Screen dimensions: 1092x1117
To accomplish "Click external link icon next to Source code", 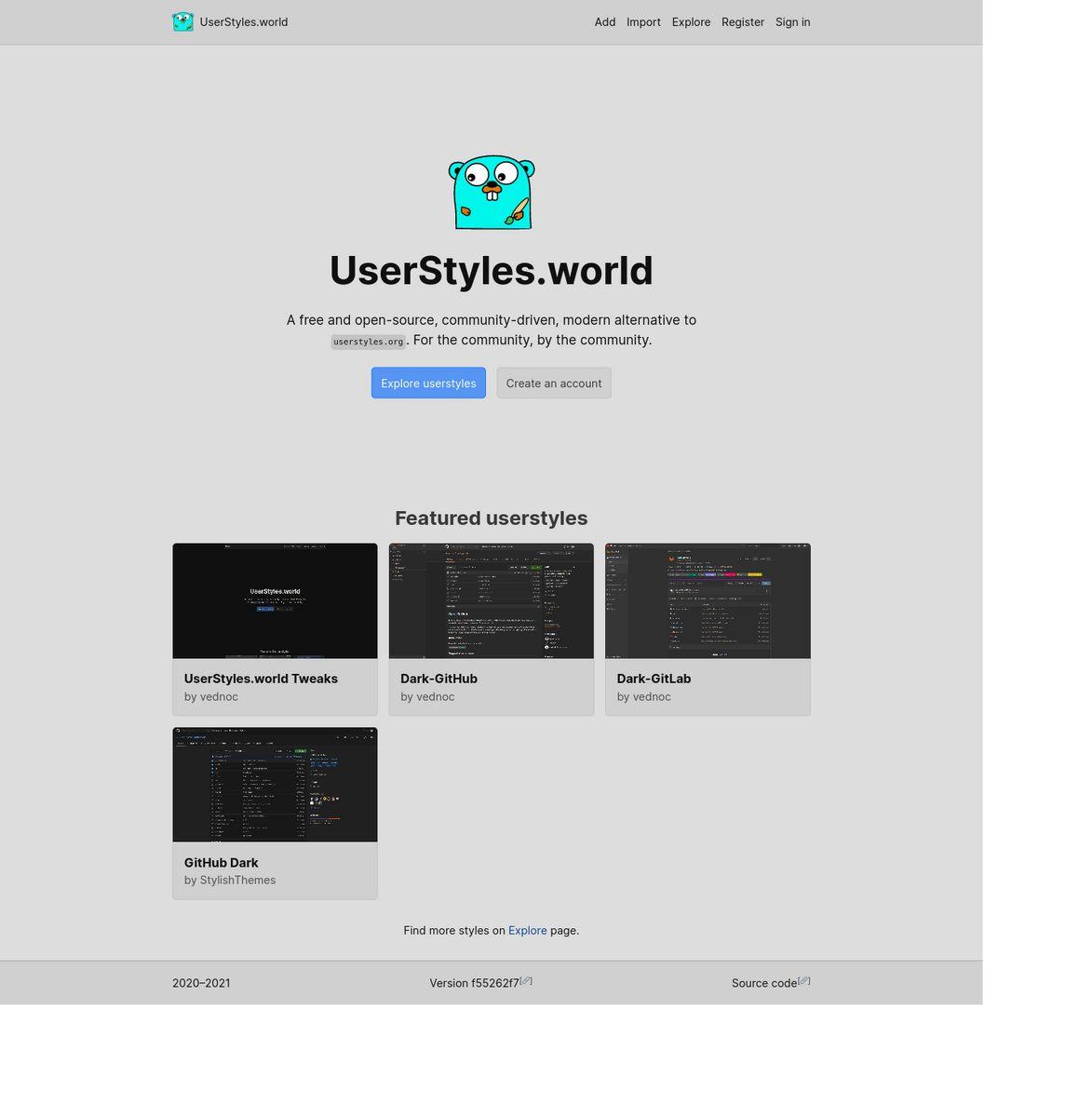I will tap(804, 980).
